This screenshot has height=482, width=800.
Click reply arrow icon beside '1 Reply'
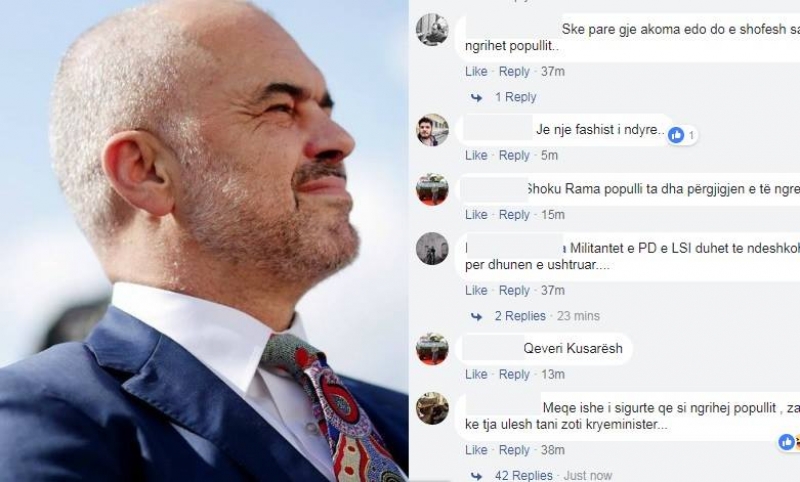pyautogui.click(x=477, y=97)
